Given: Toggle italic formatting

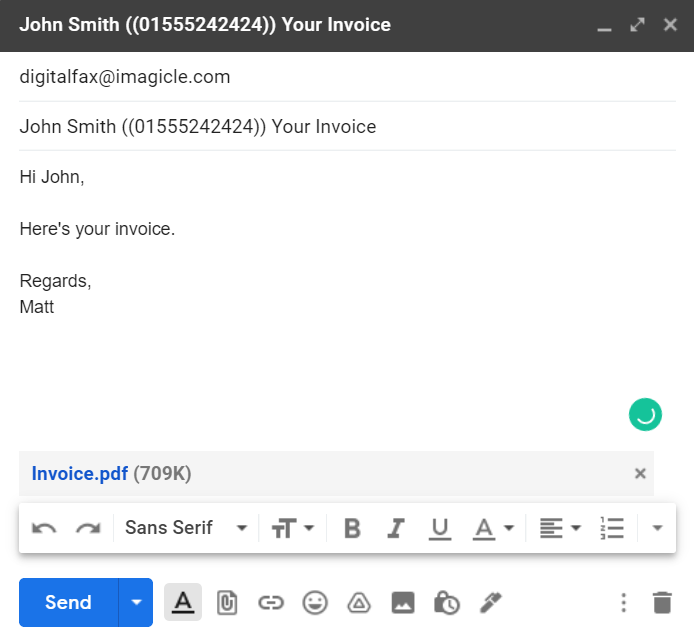Looking at the screenshot, I should [x=396, y=528].
